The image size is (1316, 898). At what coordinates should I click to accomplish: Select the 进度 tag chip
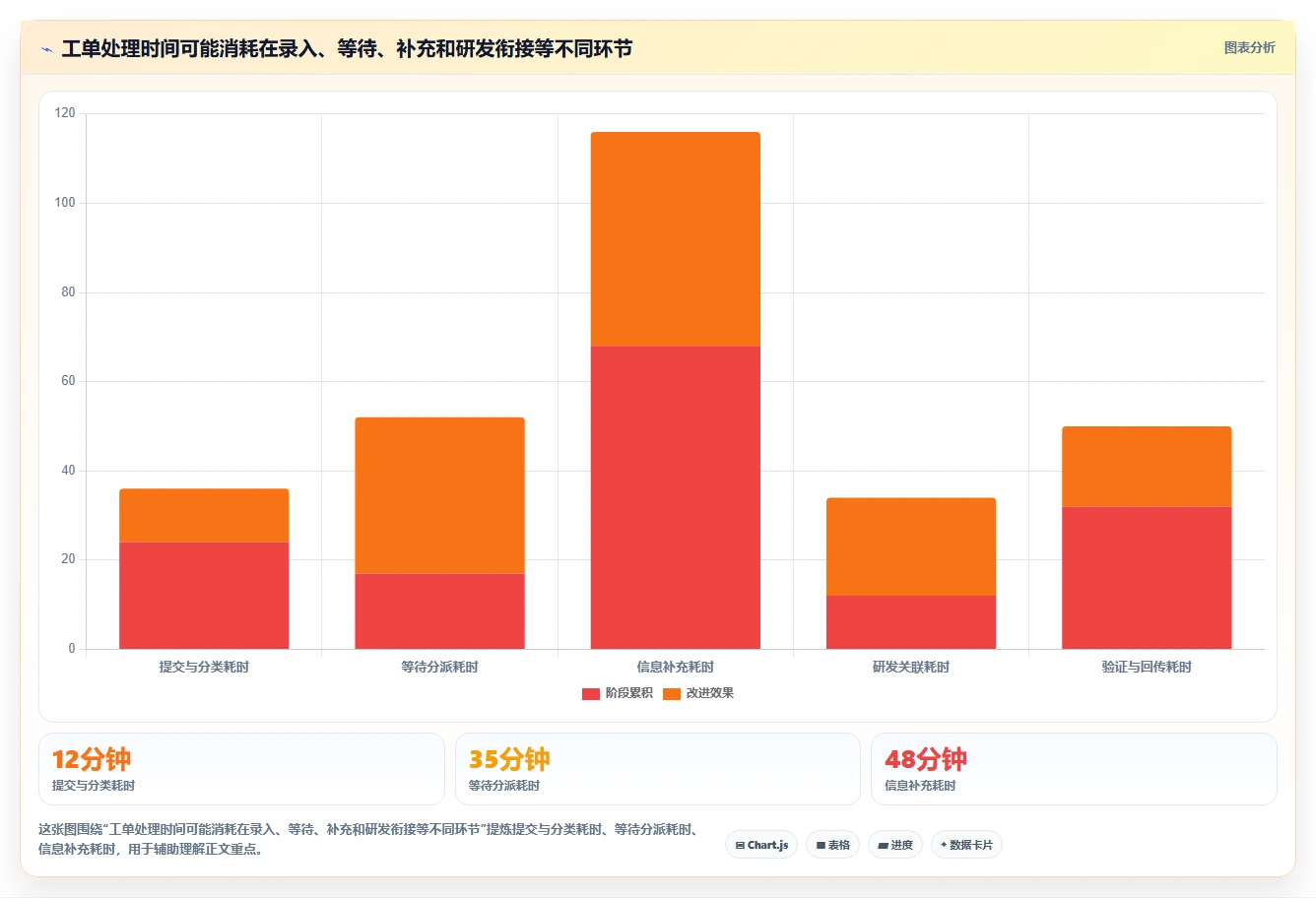[895, 845]
